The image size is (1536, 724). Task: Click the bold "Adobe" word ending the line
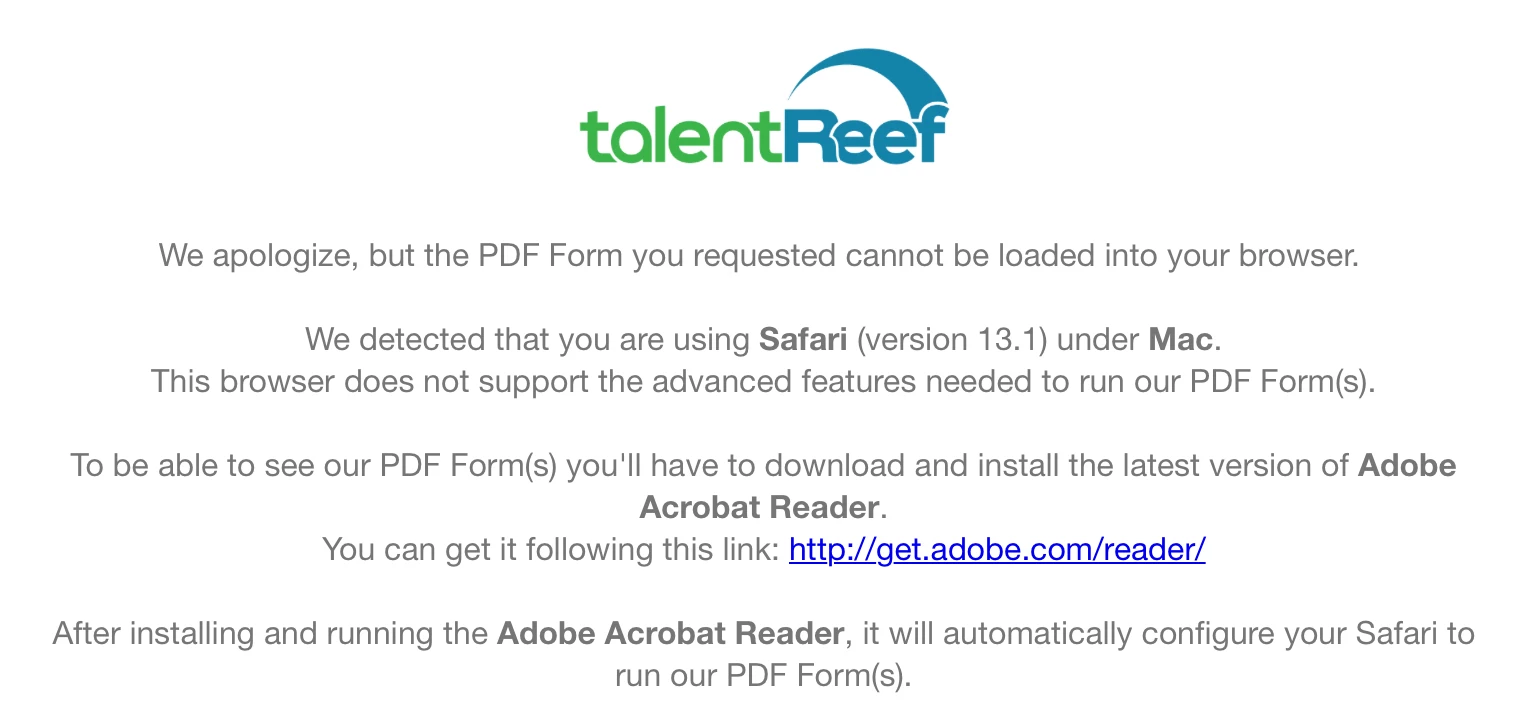pos(1407,465)
